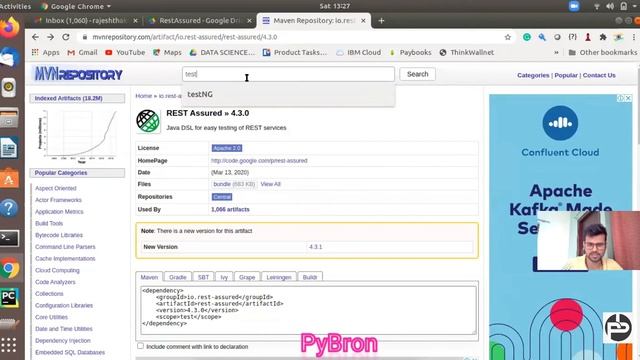The width and height of the screenshot is (640, 360).
Task: Select the Gradle dependency tab
Action: tap(178, 277)
